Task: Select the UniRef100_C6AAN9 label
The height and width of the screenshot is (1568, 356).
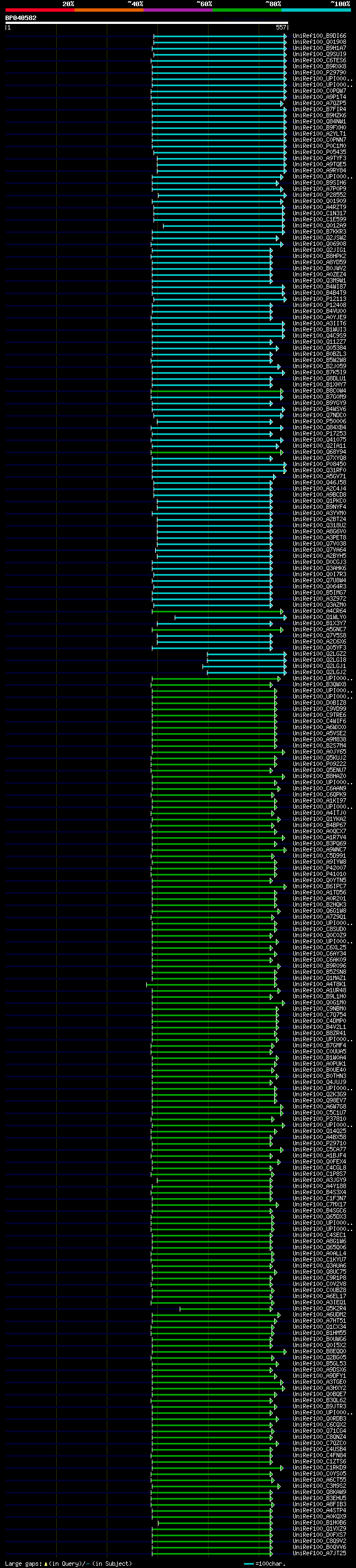Action: [319, 788]
